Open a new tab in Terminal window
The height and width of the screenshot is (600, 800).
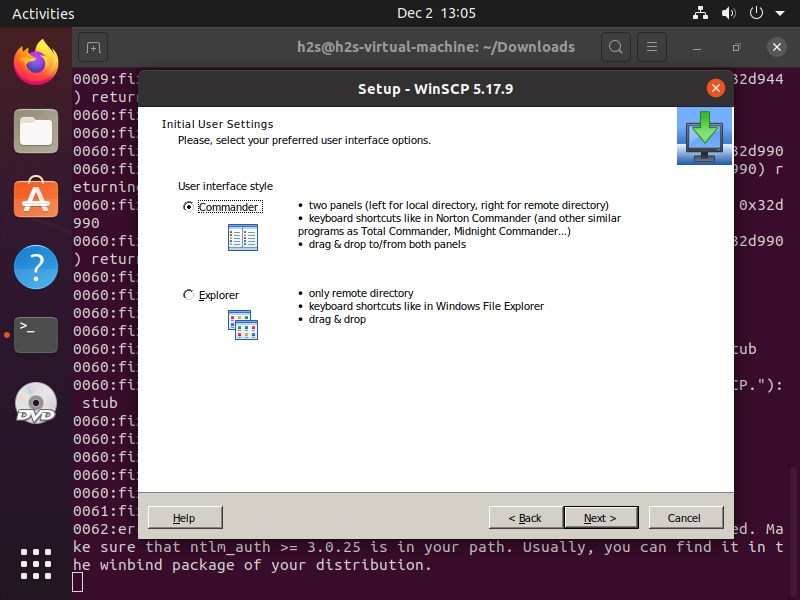tap(93, 47)
